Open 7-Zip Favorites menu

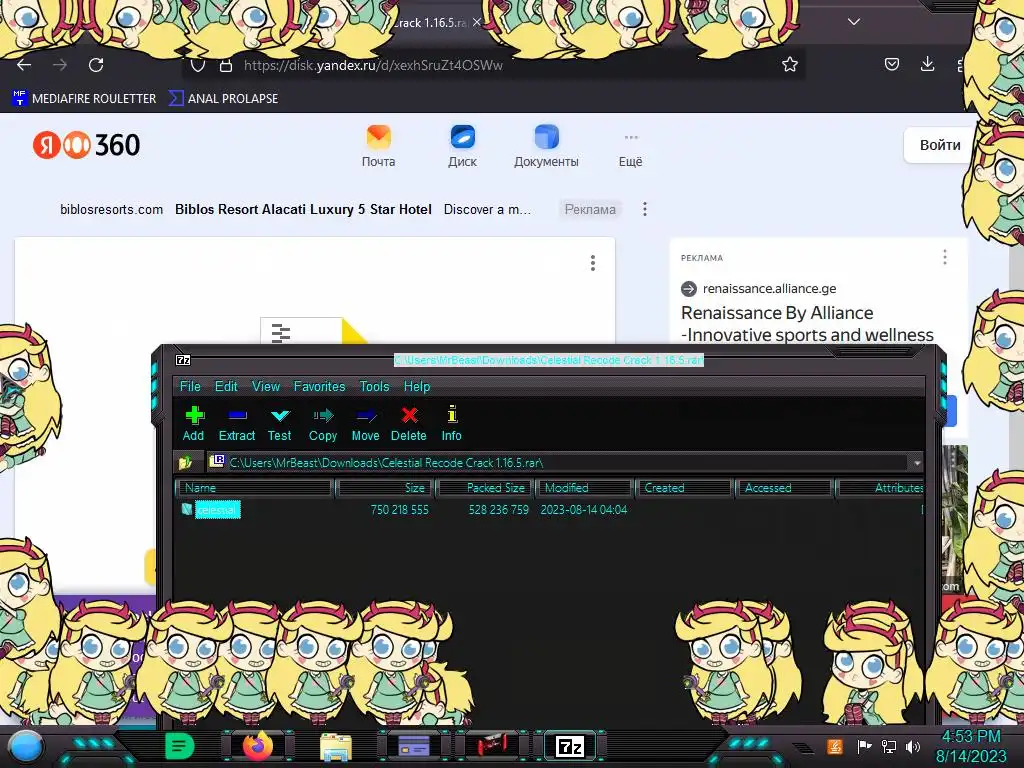(319, 386)
